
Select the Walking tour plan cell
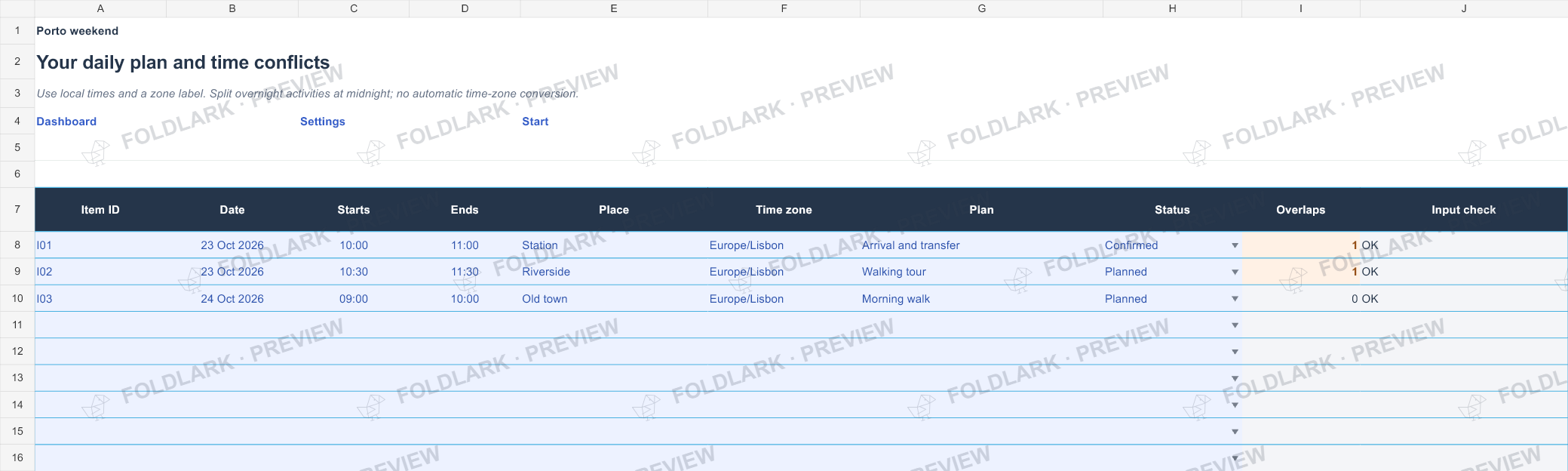pos(981,272)
